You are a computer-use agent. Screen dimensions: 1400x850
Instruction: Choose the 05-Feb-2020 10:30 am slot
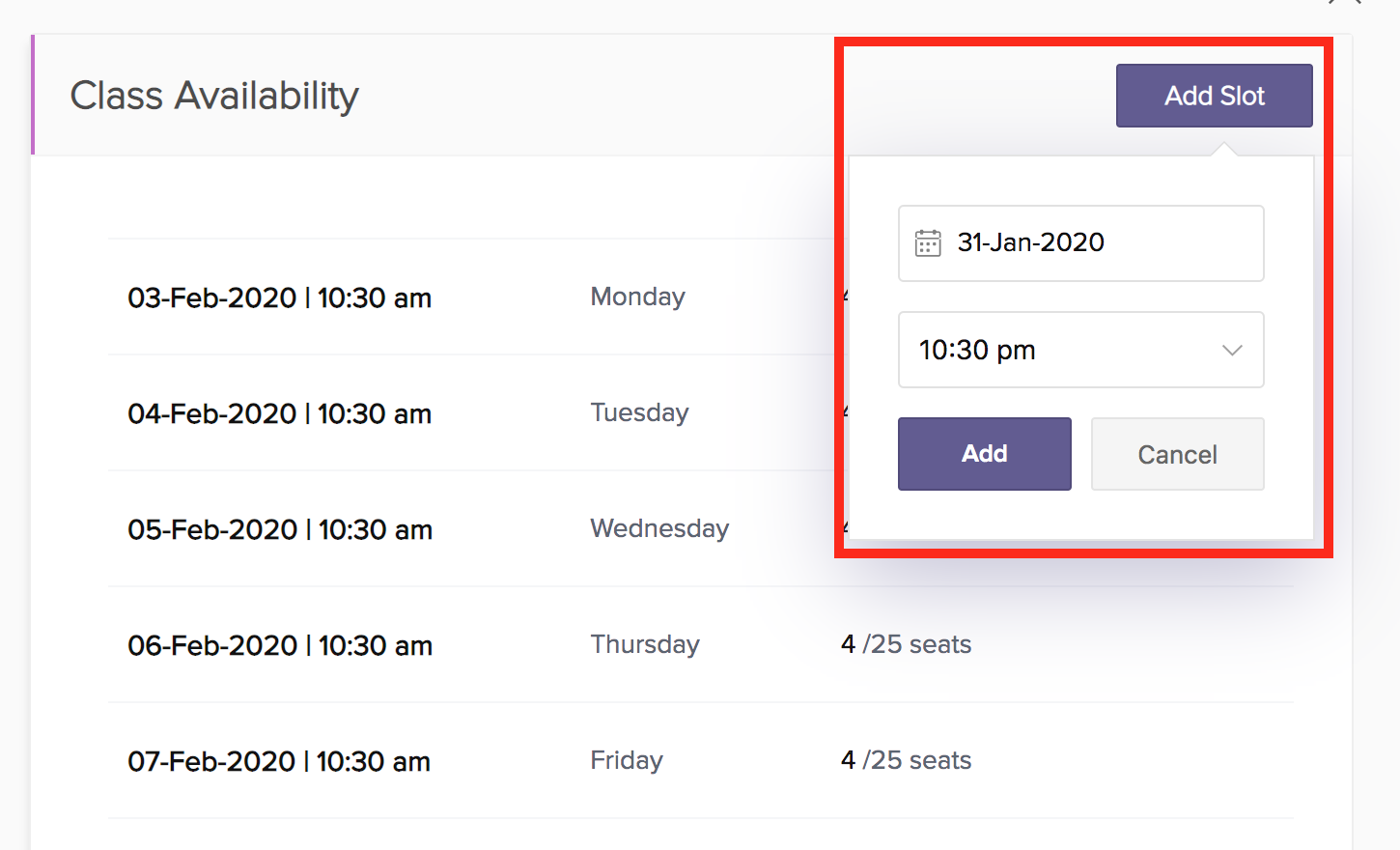pos(279,529)
